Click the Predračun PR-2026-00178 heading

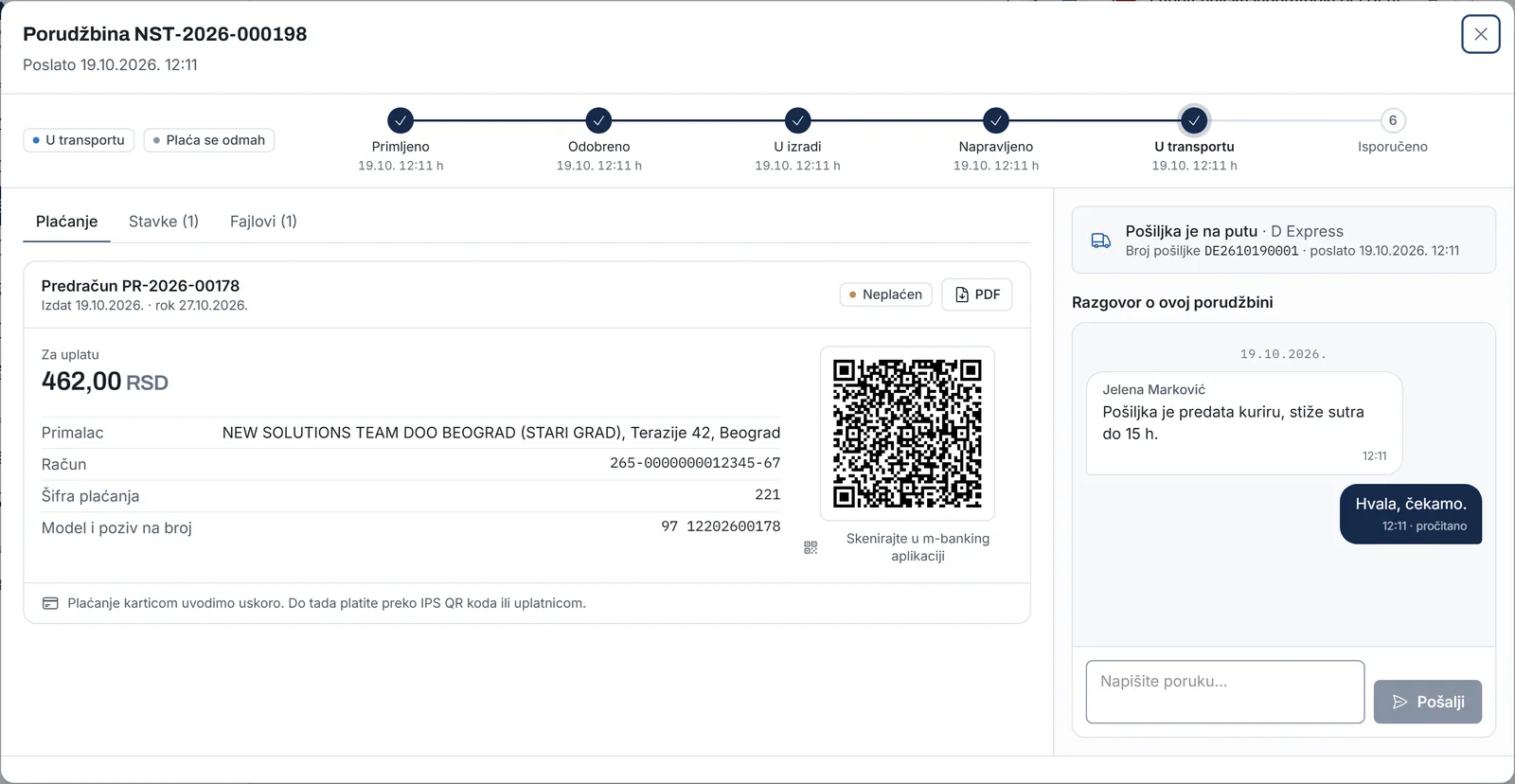click(140, 286)
